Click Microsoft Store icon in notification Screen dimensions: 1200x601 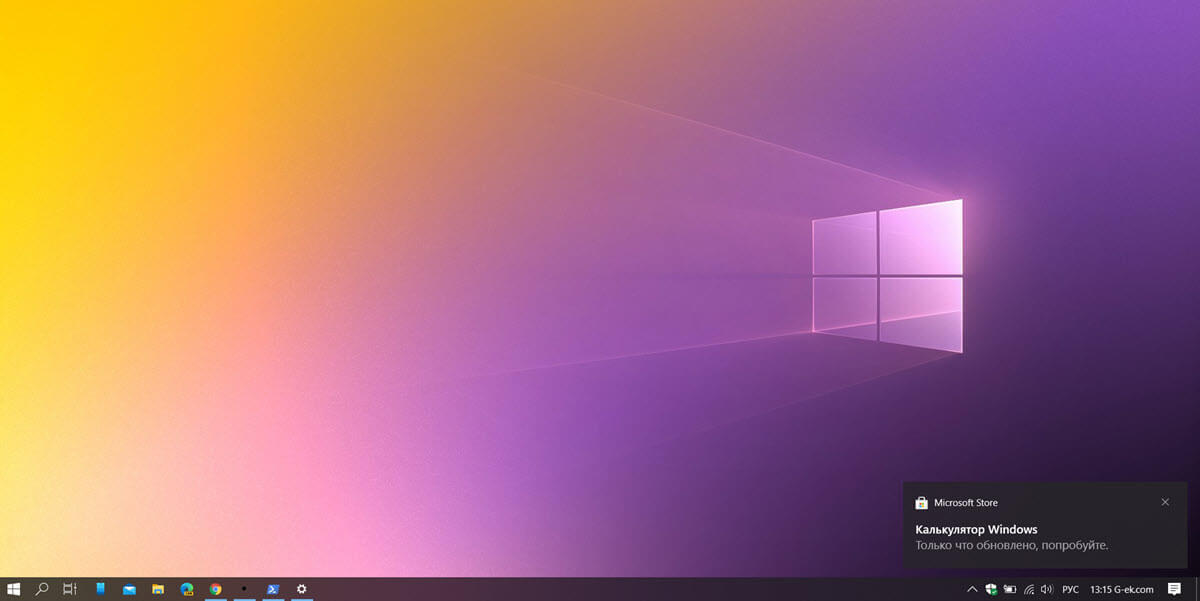click(x=922, y=502)
